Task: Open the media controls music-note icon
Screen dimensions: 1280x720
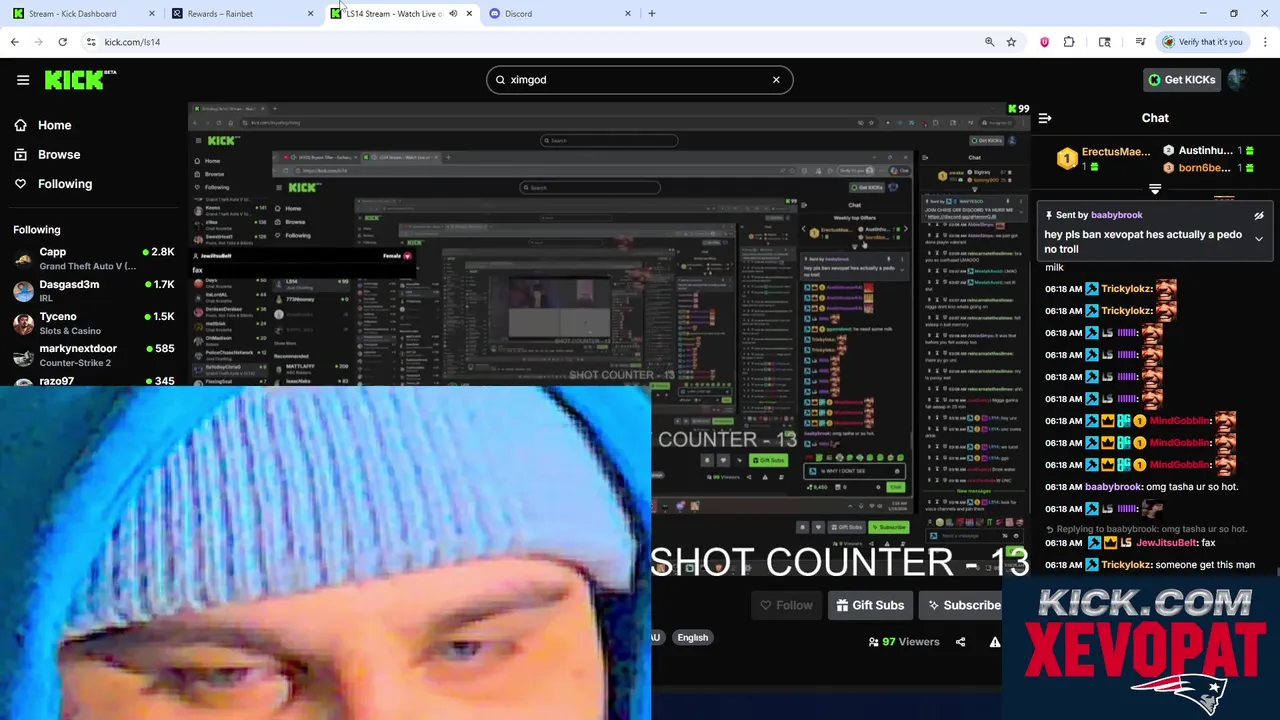Action: [x=1140, y=42]
